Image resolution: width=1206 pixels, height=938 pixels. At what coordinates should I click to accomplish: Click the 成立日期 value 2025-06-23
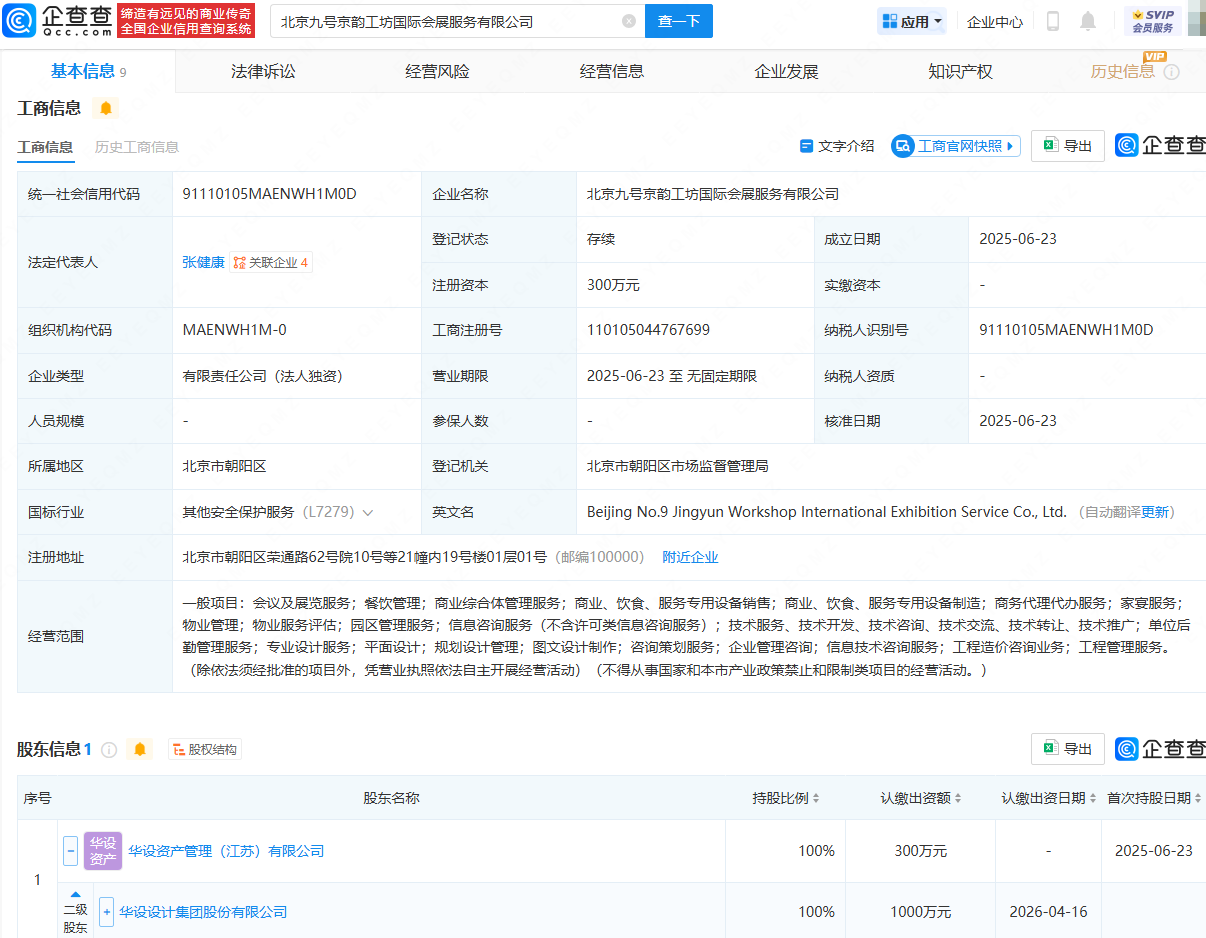coord(1018,239)
